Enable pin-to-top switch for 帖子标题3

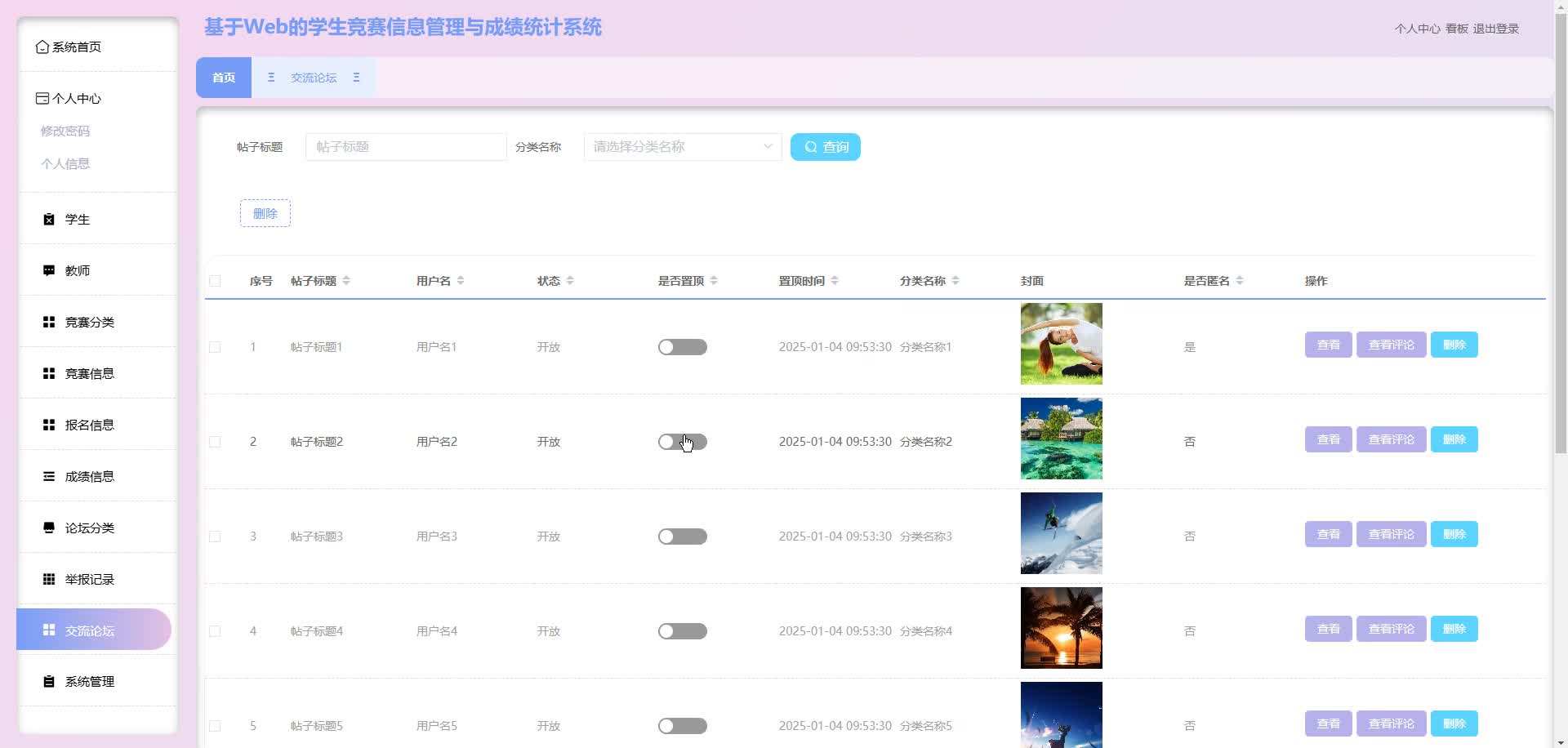tap(682, 537)
